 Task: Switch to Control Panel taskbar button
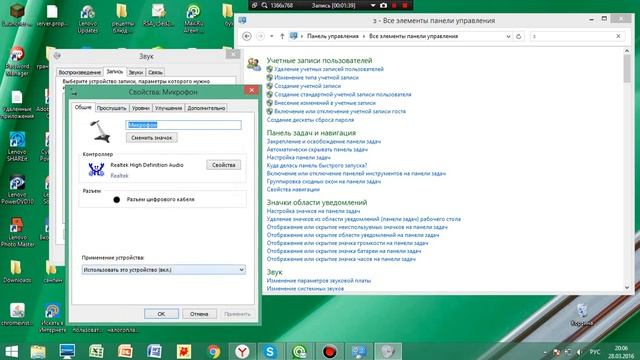(359, 351)
